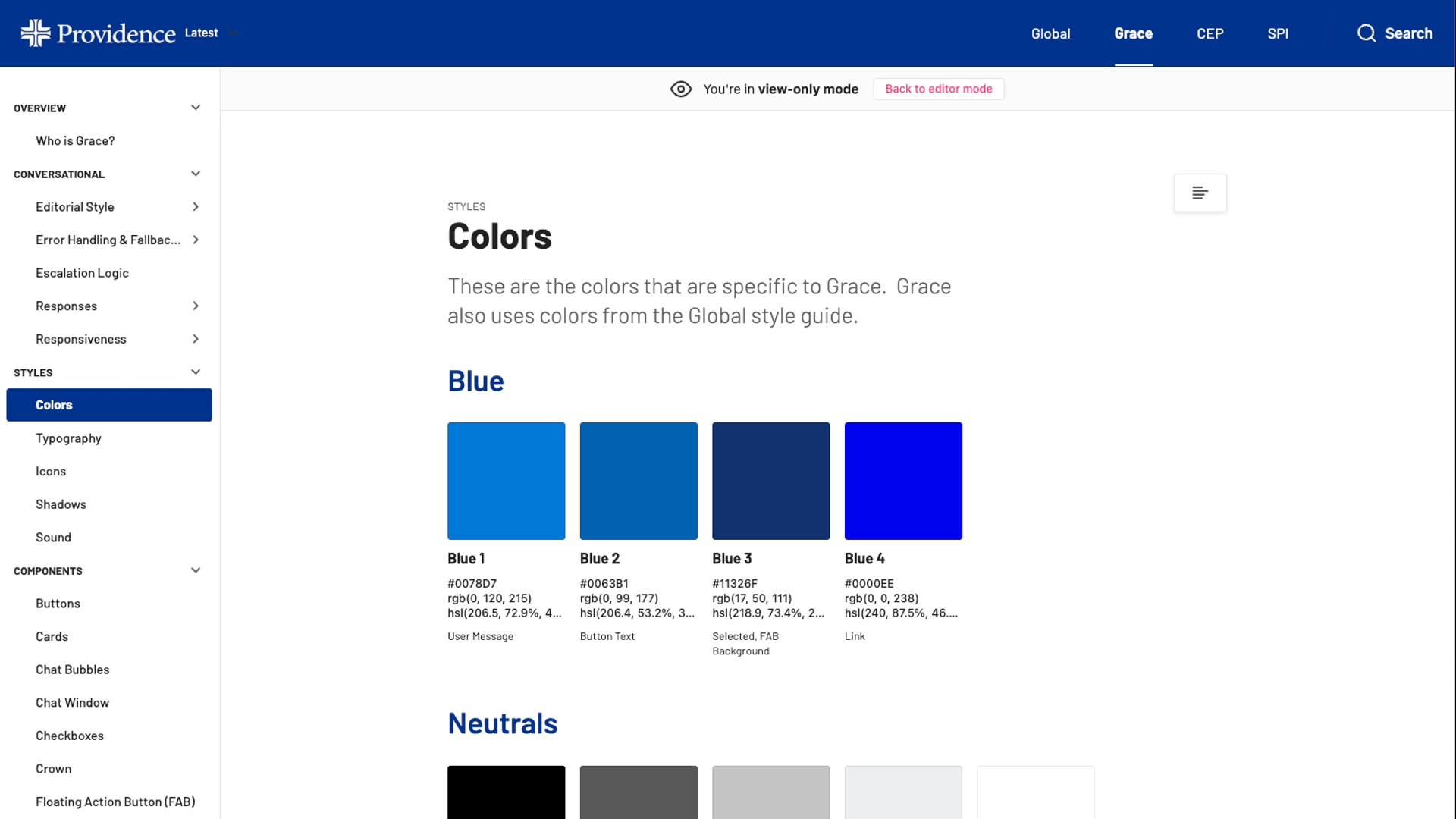Open the Cards component page
Screen dimensions: 1456x819
52,637
